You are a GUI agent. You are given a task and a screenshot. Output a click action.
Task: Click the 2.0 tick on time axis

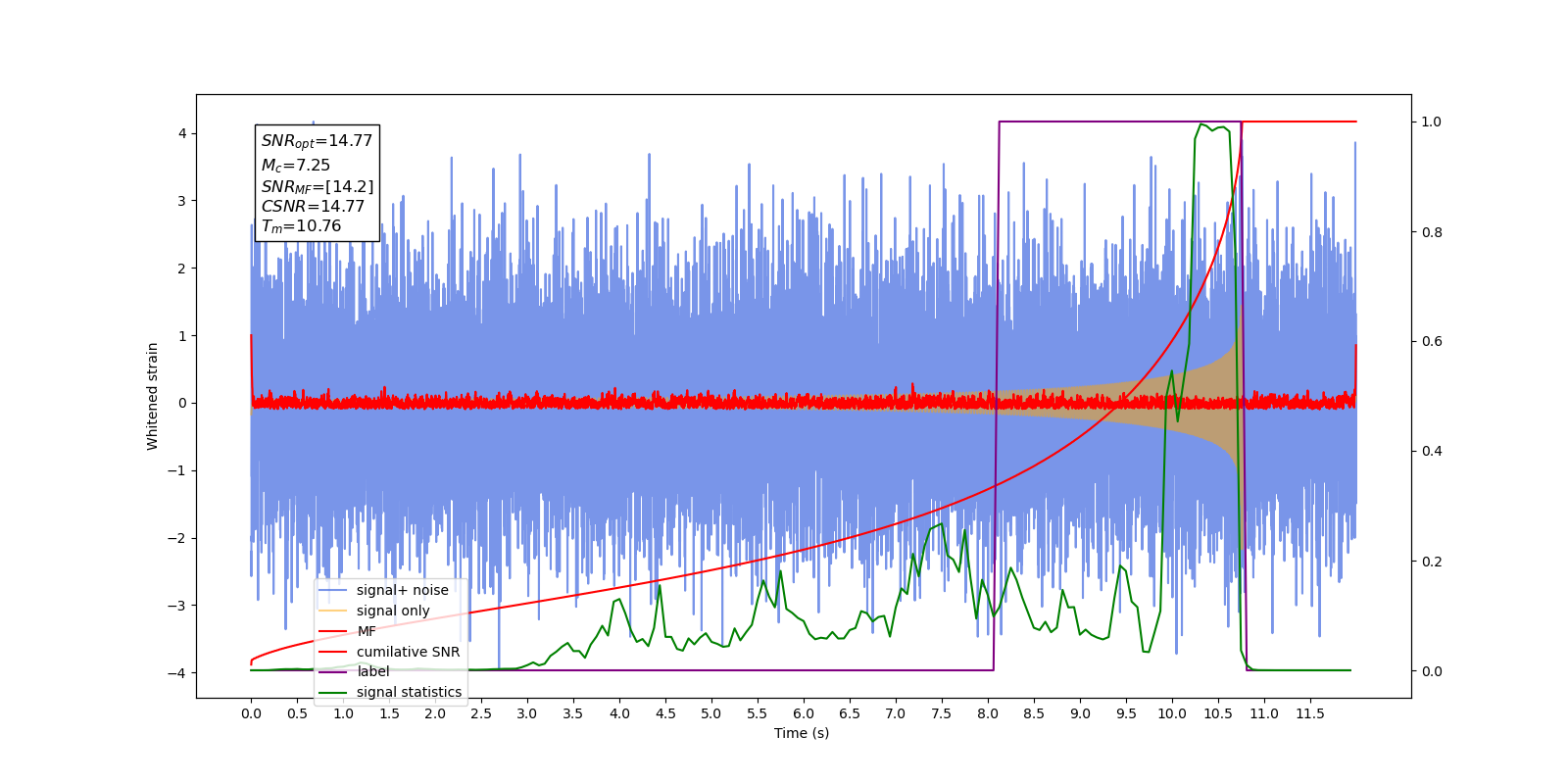(435, 713)
